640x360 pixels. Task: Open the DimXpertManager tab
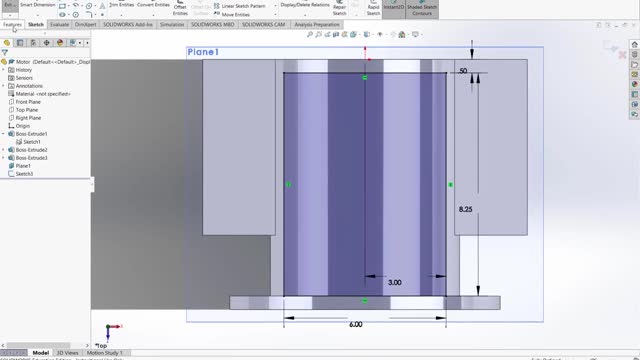(47, 43)
